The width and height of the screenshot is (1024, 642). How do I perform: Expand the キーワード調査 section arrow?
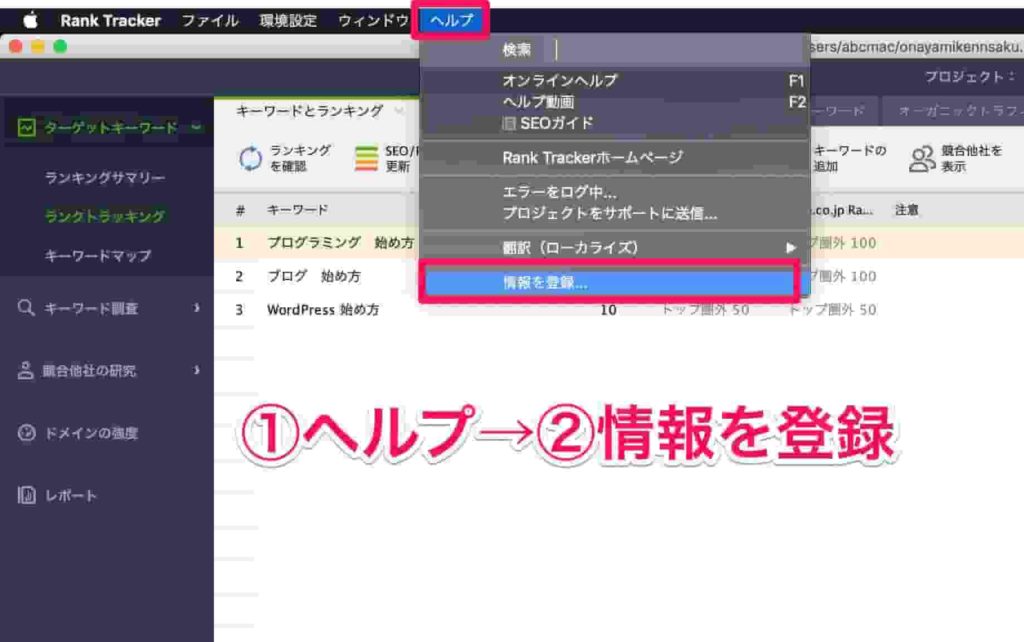(197, 308)
